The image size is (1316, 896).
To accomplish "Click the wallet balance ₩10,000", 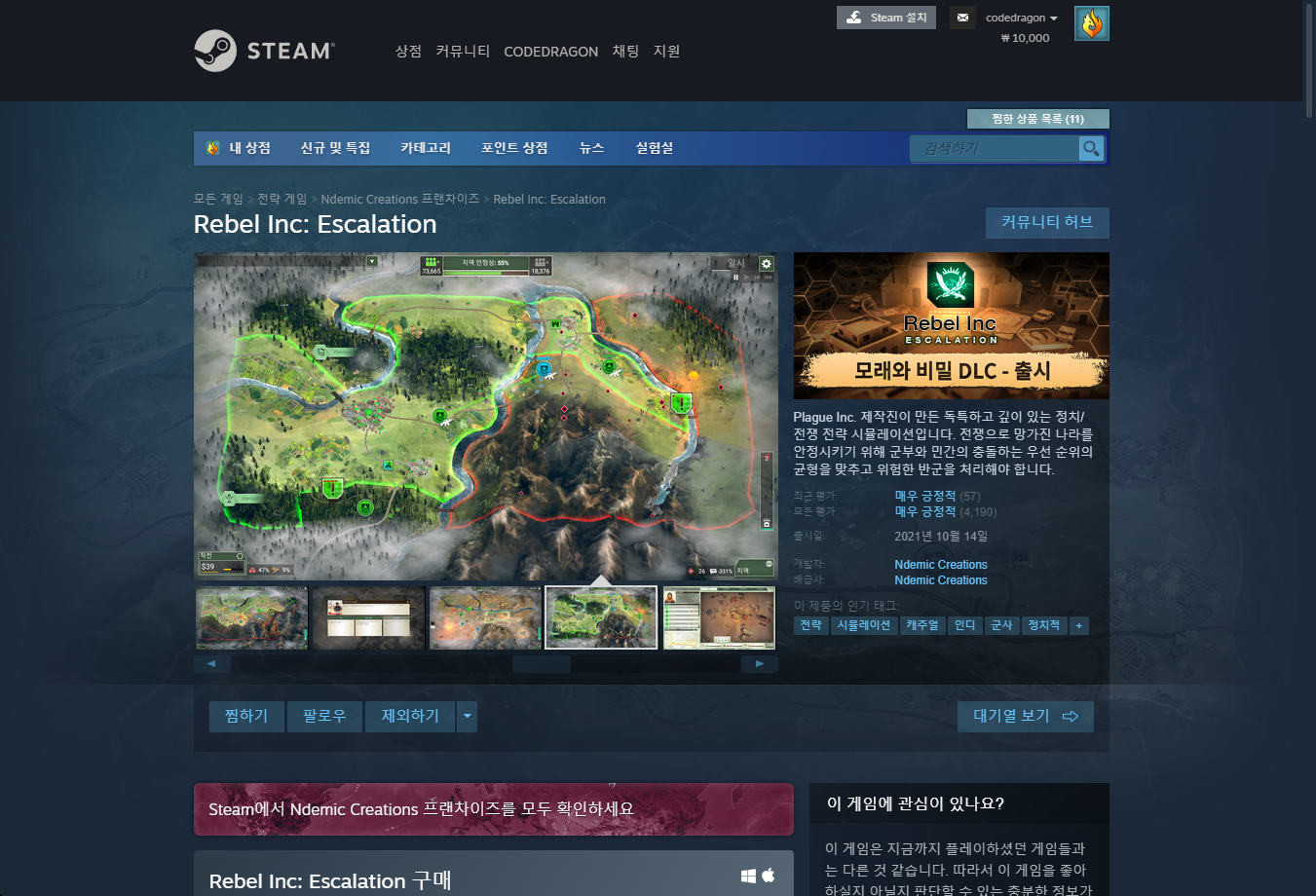I will point(1025,38).
